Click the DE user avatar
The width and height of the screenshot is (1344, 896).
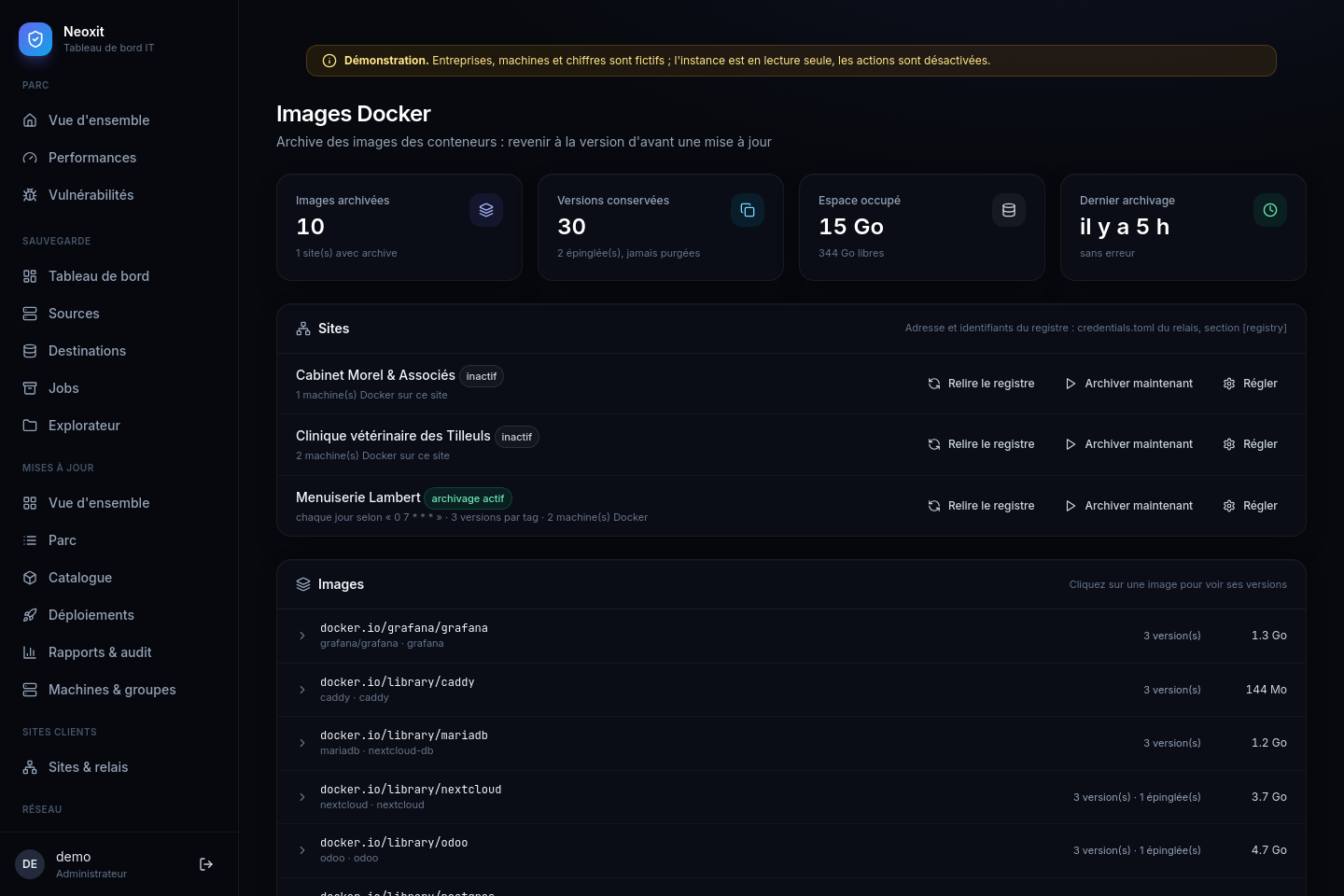pyautogui.click(x=30, y=864)
